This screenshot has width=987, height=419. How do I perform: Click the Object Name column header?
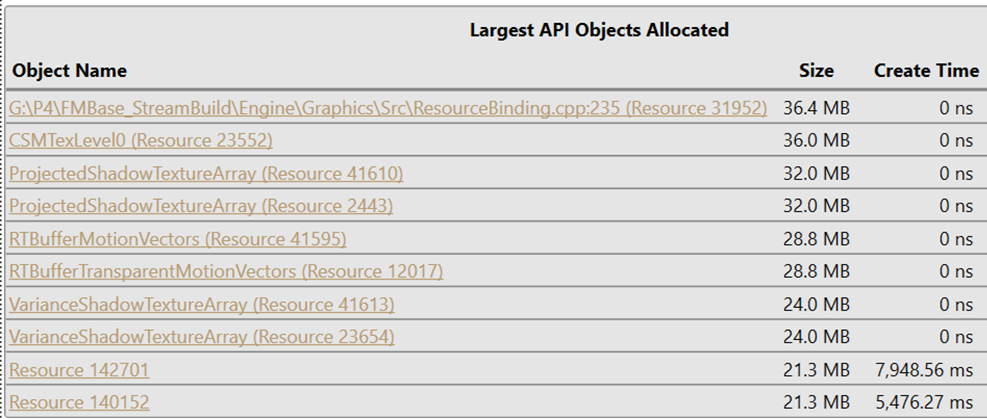[69, 70]
